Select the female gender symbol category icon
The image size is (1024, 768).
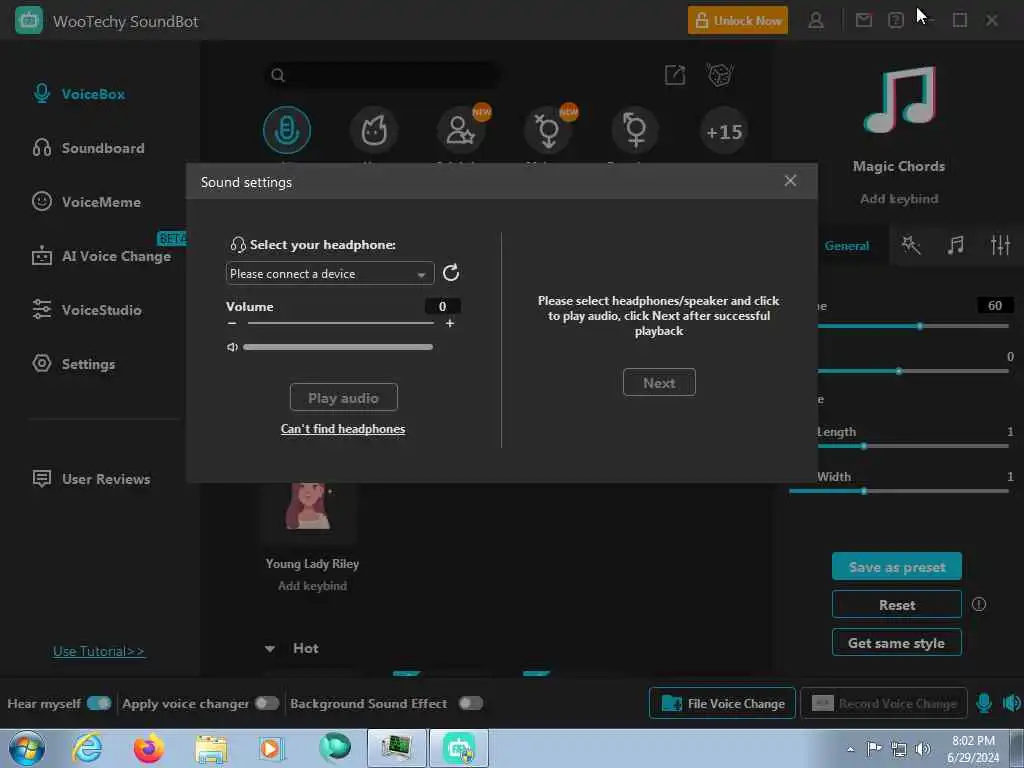(x=635, y=131)
